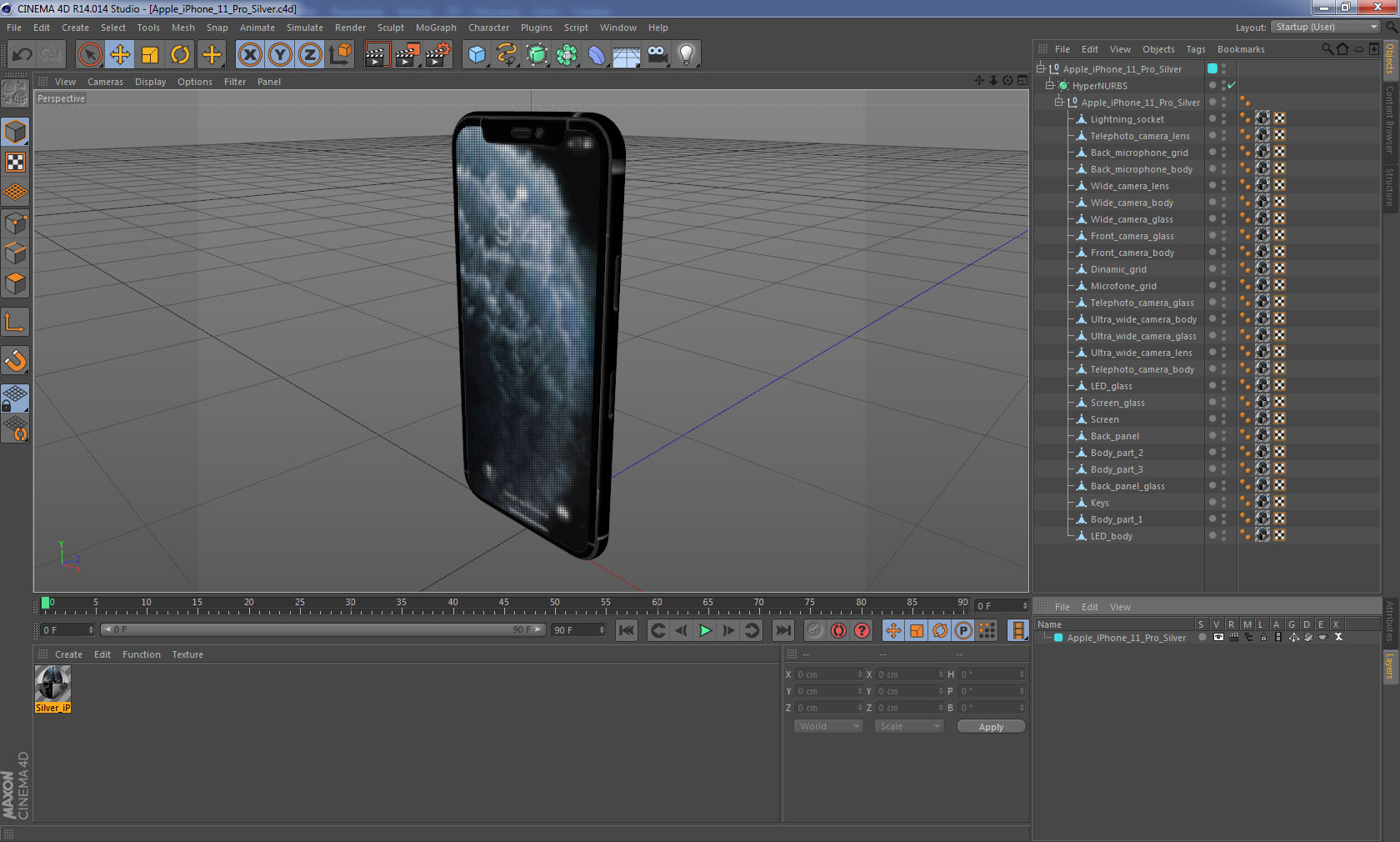Select the Scale tool
1400x842 pixels.
click(150, 55)
